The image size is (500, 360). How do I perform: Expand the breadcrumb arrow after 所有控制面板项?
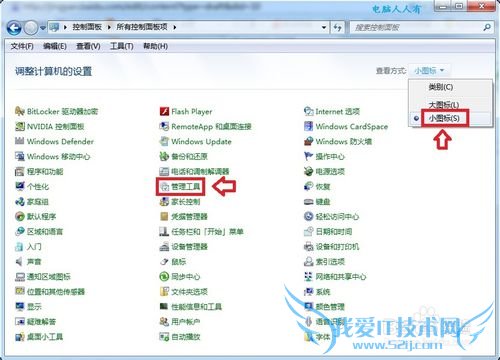point(174,27)
